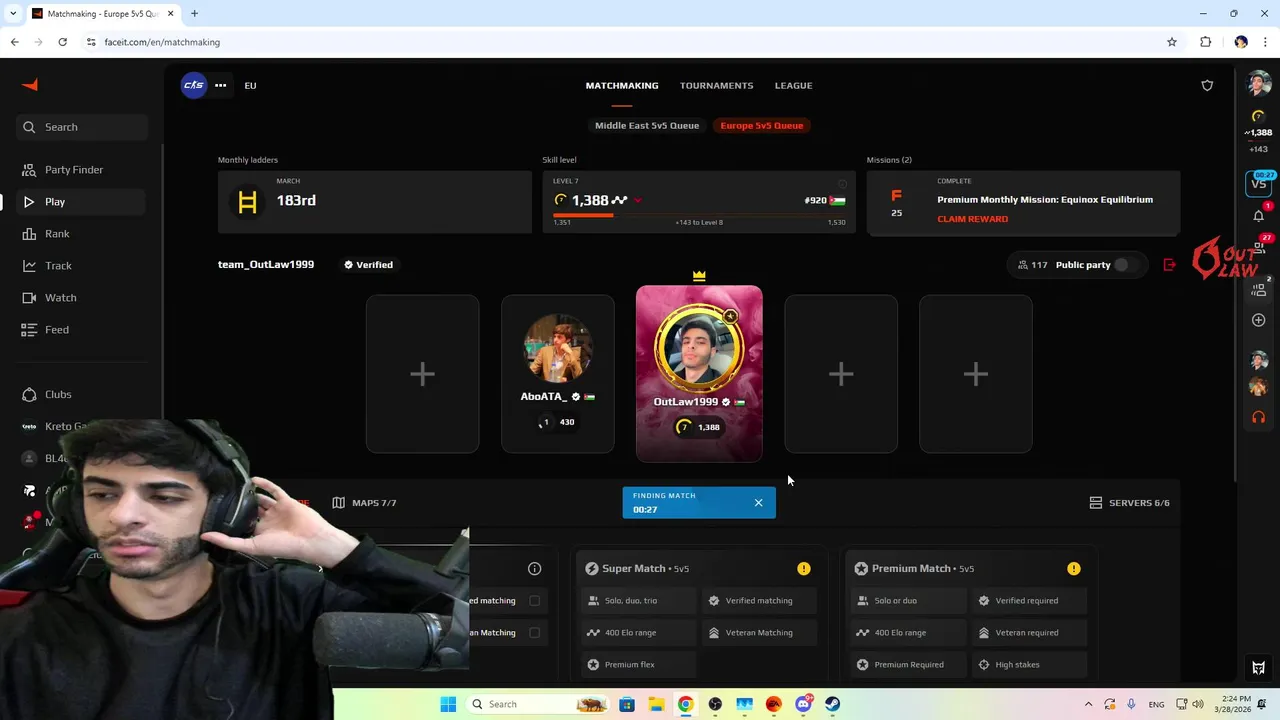Add player in the first empty slot
Viewport: 1280px width, 720px height.
tap(422, 374)
